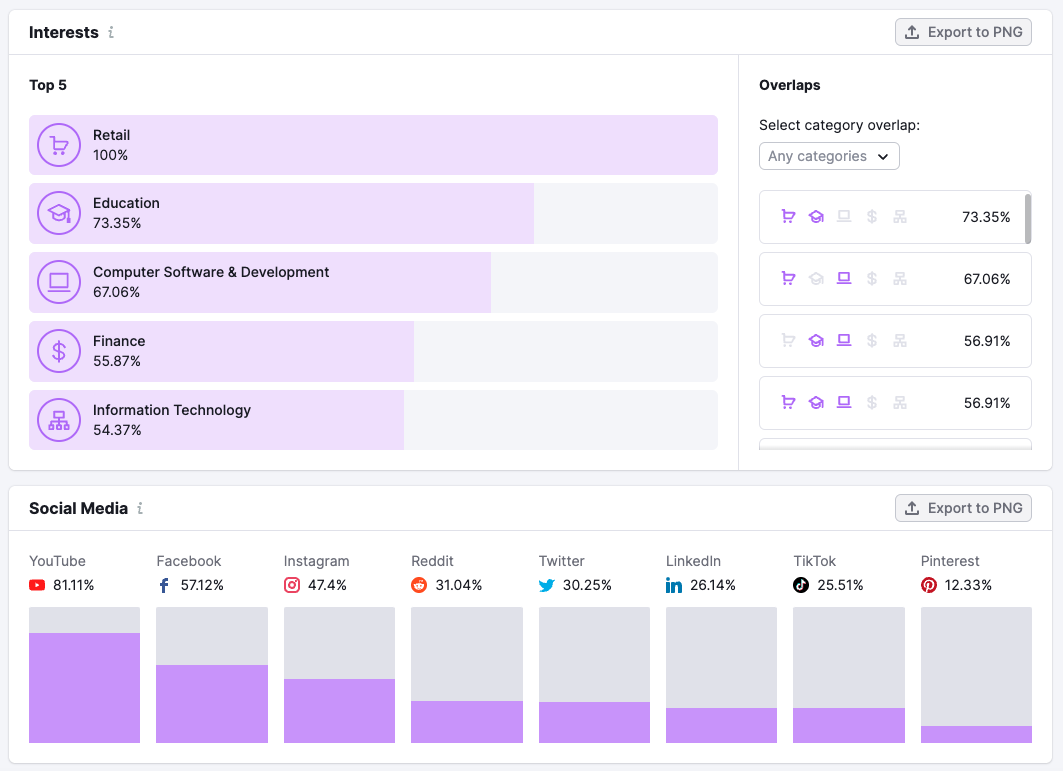Click the YouTube icon

pos(37,585)
